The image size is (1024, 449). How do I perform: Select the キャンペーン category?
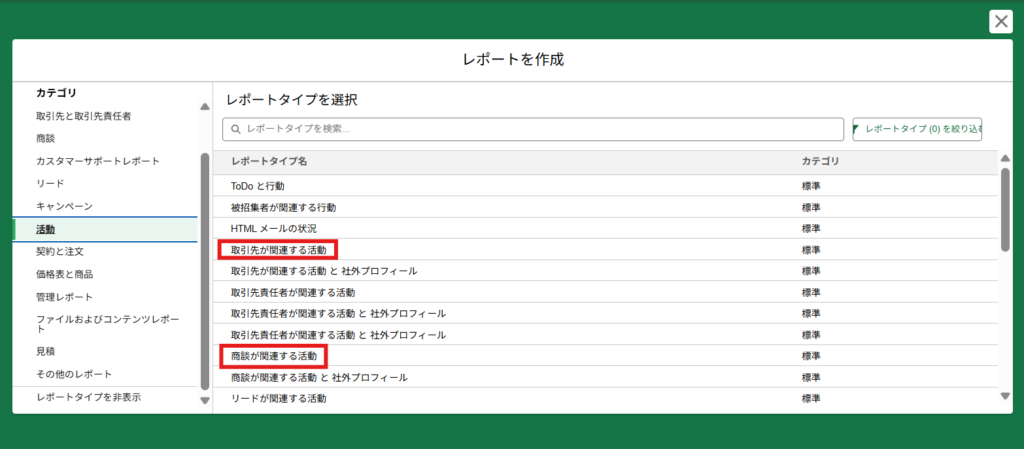64,206
